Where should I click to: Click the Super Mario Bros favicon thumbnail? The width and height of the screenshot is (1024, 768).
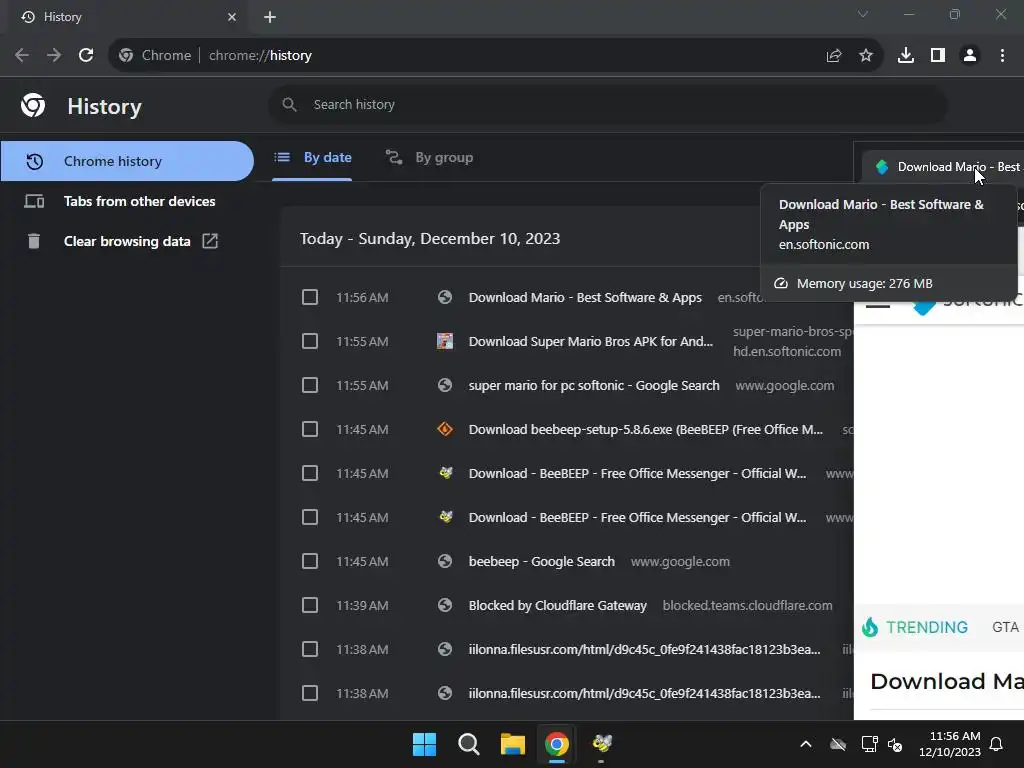(x=445, y=341)
